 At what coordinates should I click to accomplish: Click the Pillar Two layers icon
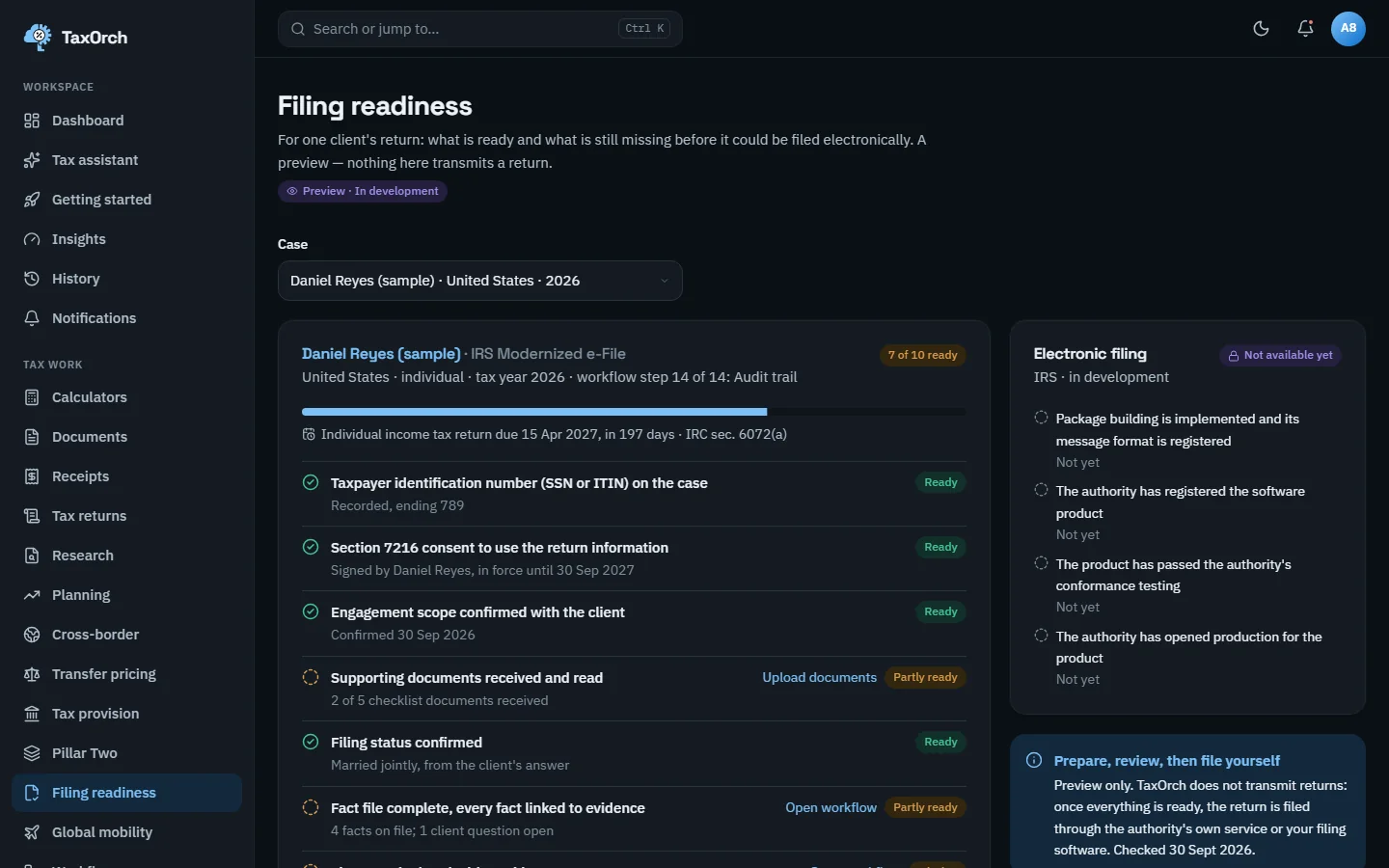32,753
